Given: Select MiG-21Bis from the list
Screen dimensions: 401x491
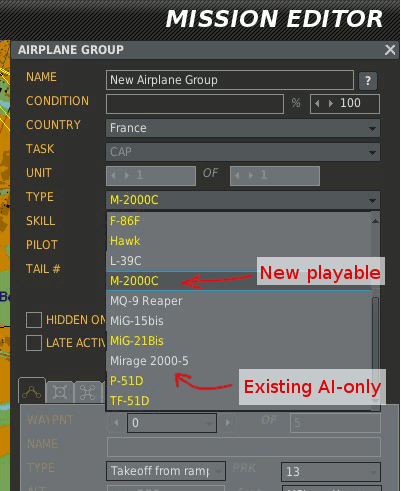Looking at the screenshot, I should (238, 341).
